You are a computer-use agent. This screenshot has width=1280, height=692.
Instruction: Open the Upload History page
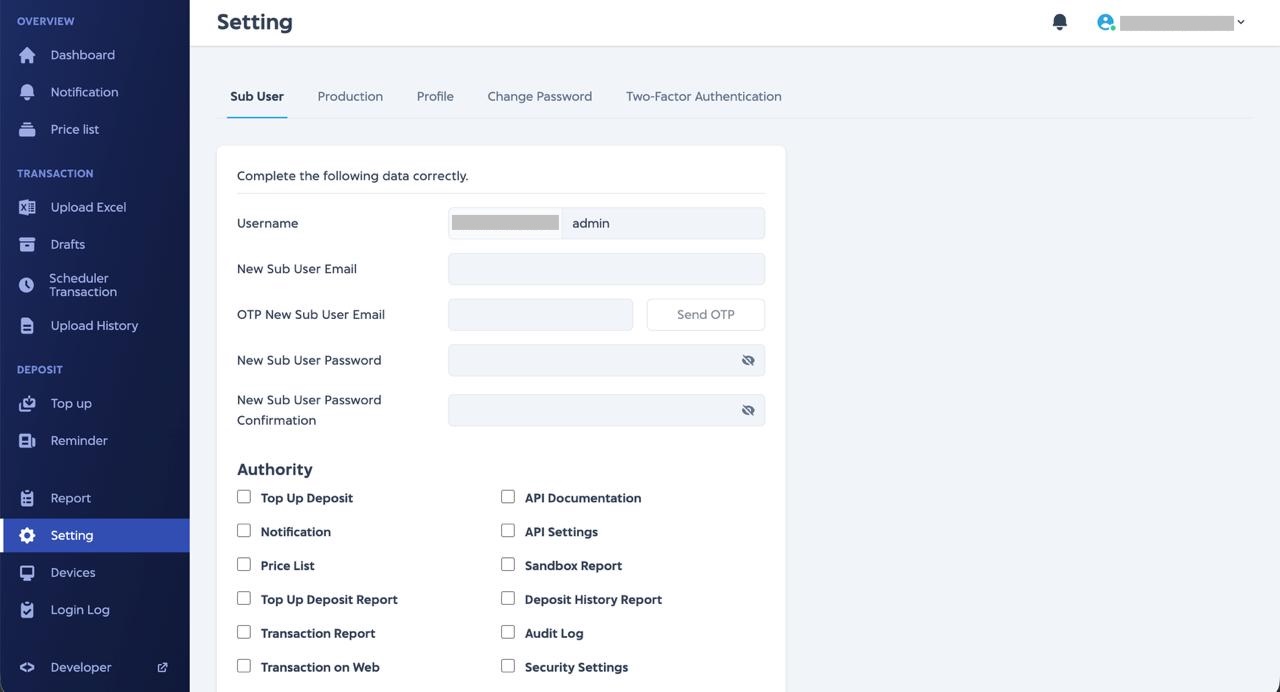tap(94, 325)
